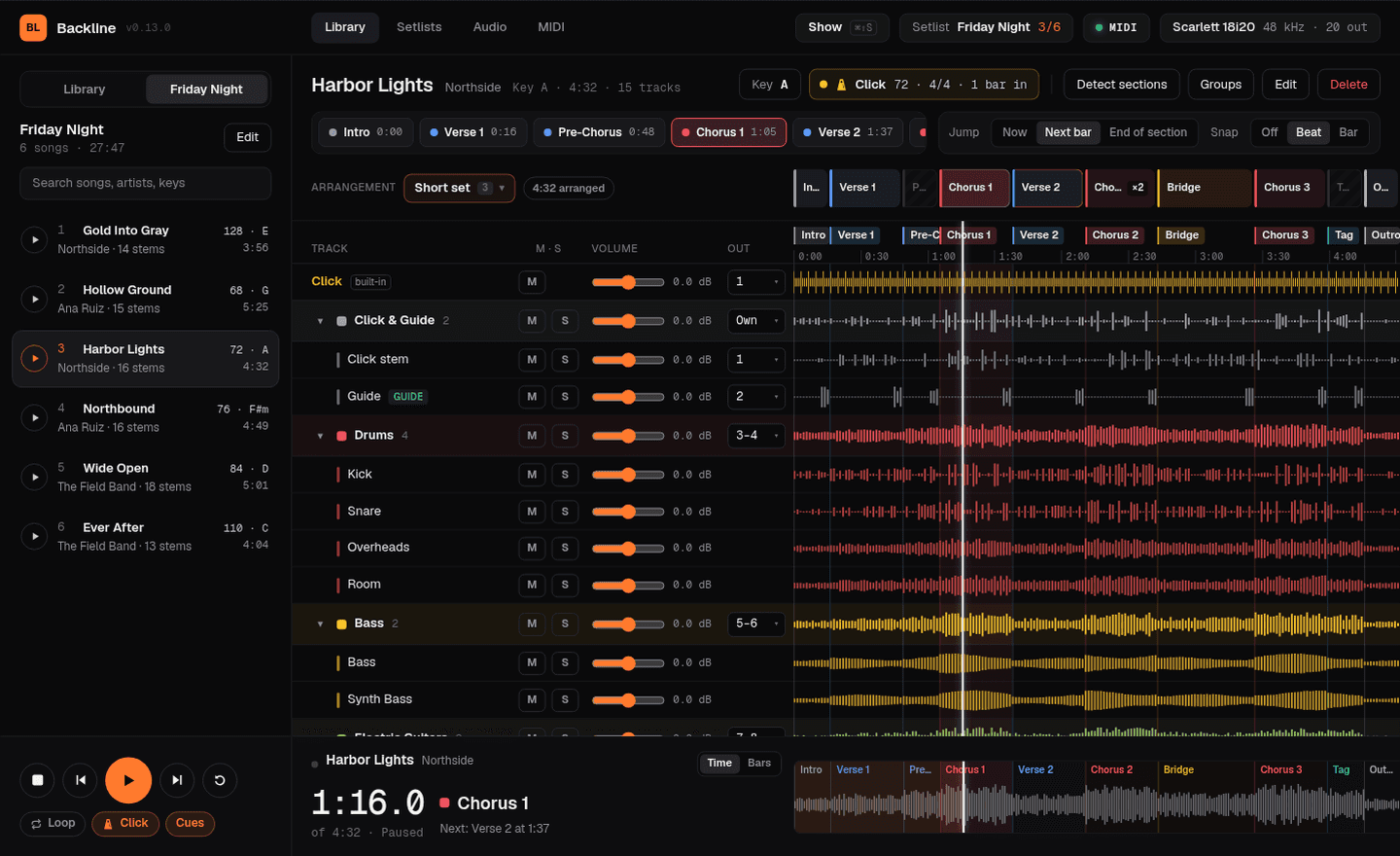Click the Backline BL logo icon
The width and height of the screenshot is (1400, 856).
coord(33,27)
